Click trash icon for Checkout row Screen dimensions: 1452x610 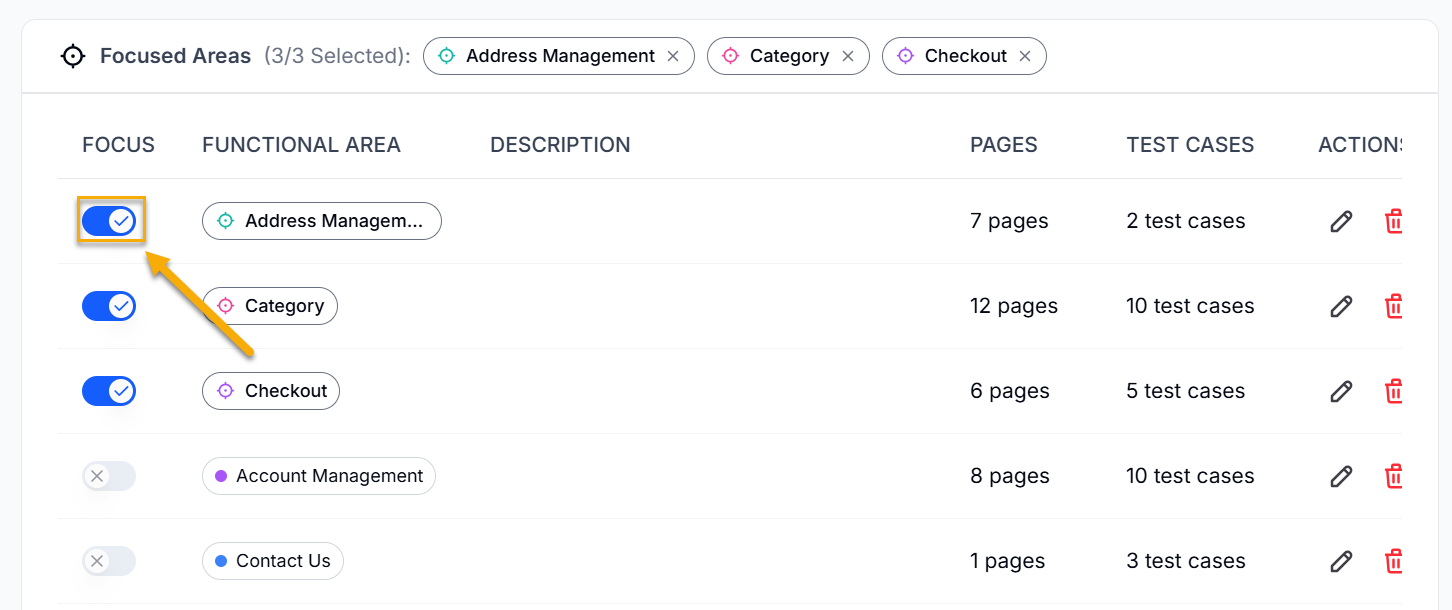click(x=1393, y=391)
